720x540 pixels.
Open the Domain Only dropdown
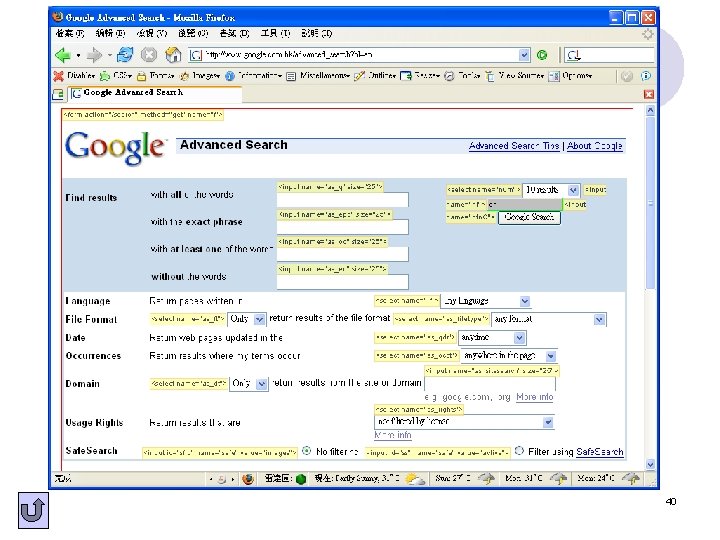248,383
